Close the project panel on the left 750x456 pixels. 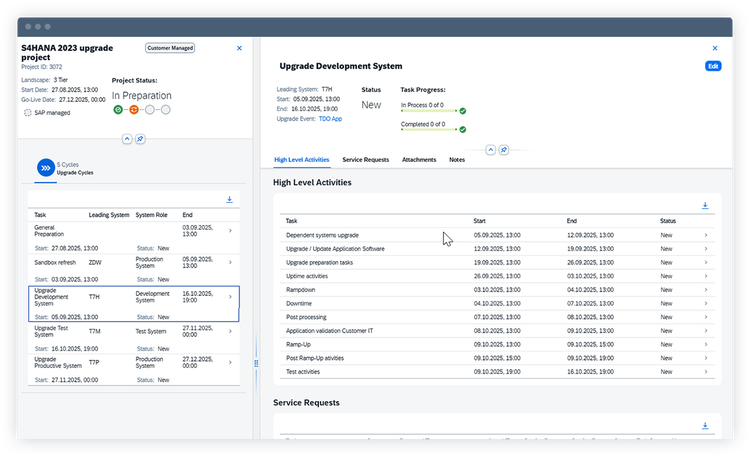click(x=239, y=48)
